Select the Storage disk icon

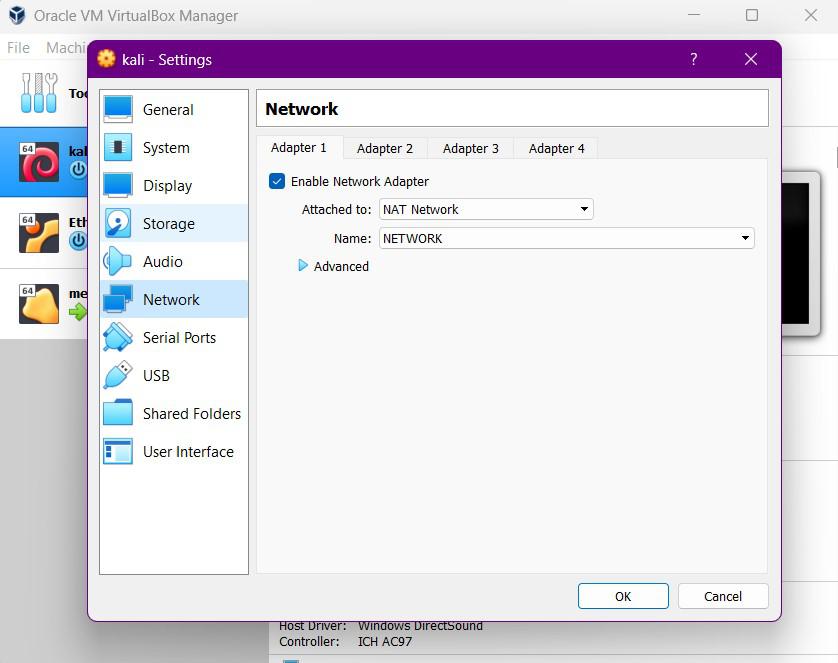click(x=118, y=223)
